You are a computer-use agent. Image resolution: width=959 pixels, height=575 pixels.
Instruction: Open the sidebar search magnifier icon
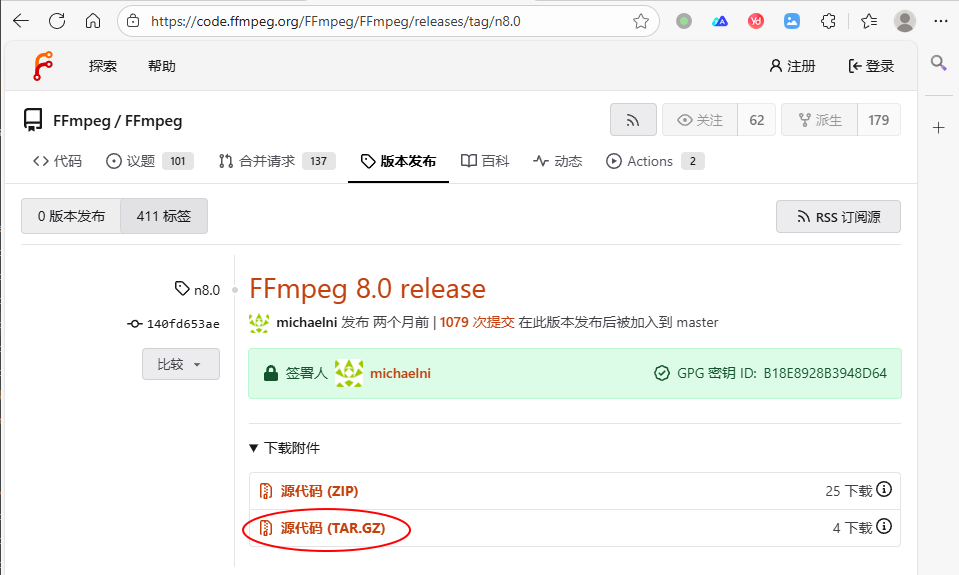pyautogui.click(x=938, y=62)
